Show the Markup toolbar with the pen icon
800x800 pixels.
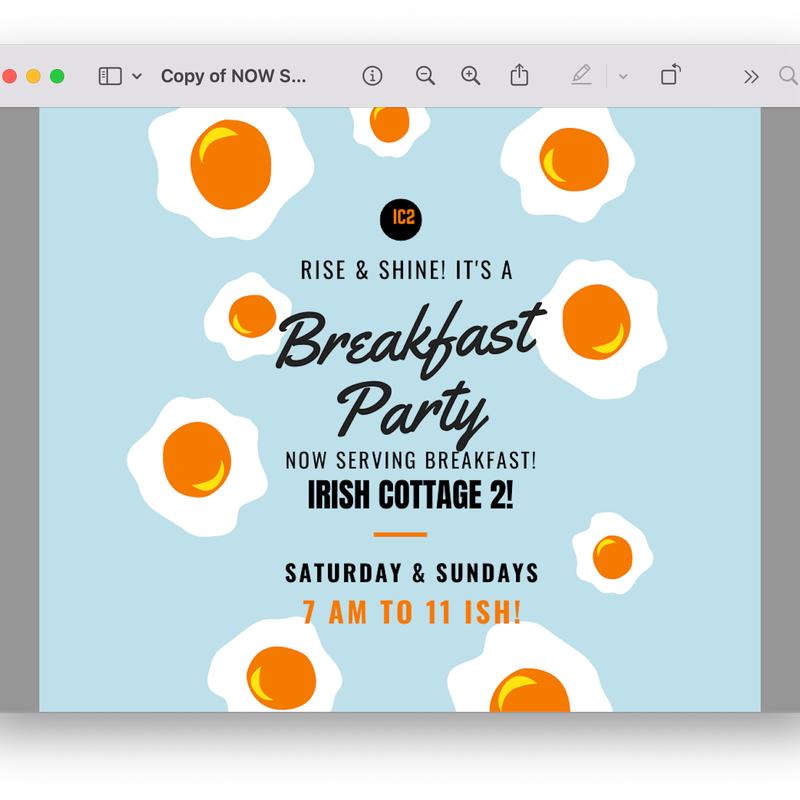[x=581, y=76]
